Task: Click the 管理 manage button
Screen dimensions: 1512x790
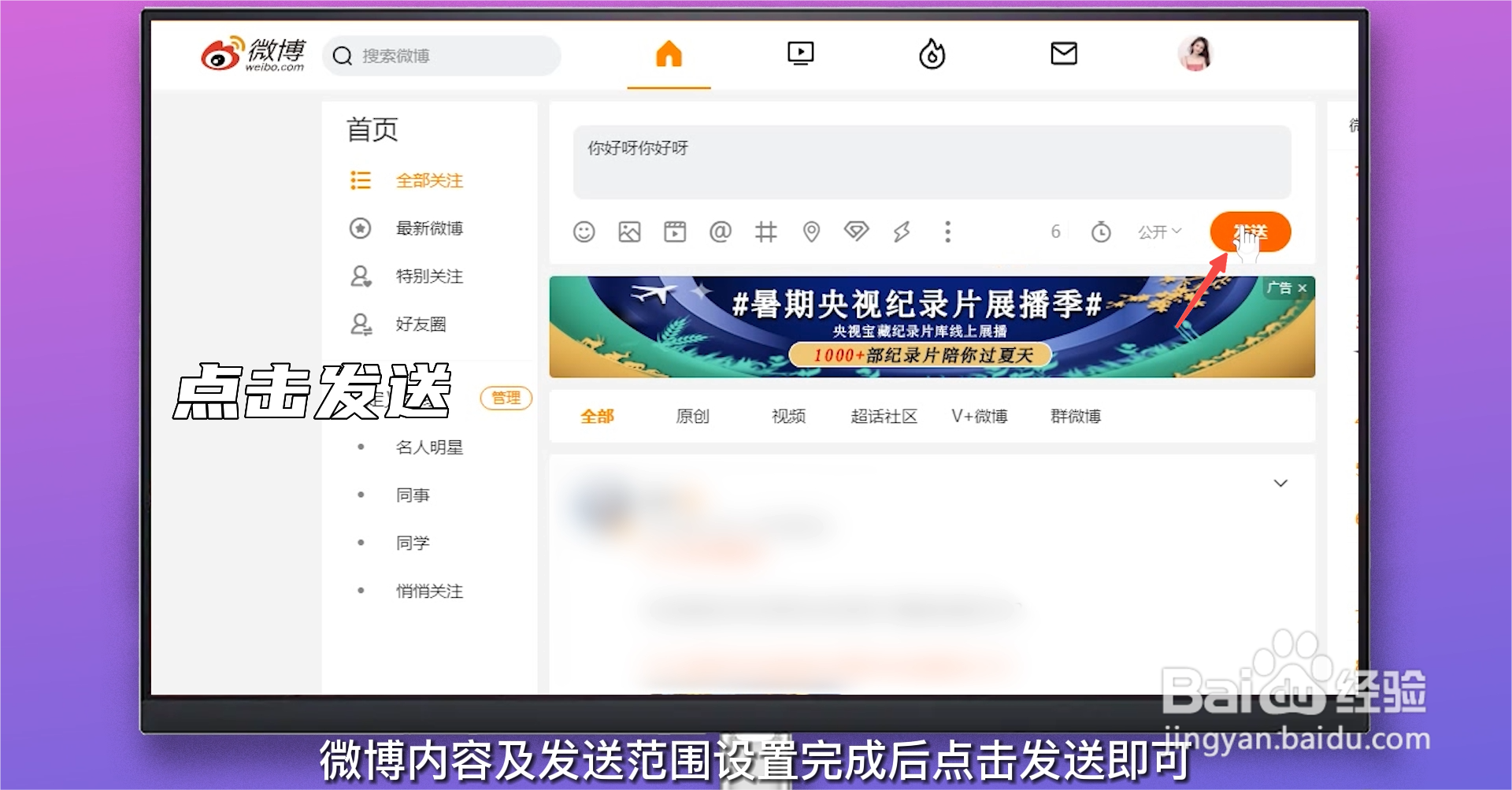Action: point(506,399)
